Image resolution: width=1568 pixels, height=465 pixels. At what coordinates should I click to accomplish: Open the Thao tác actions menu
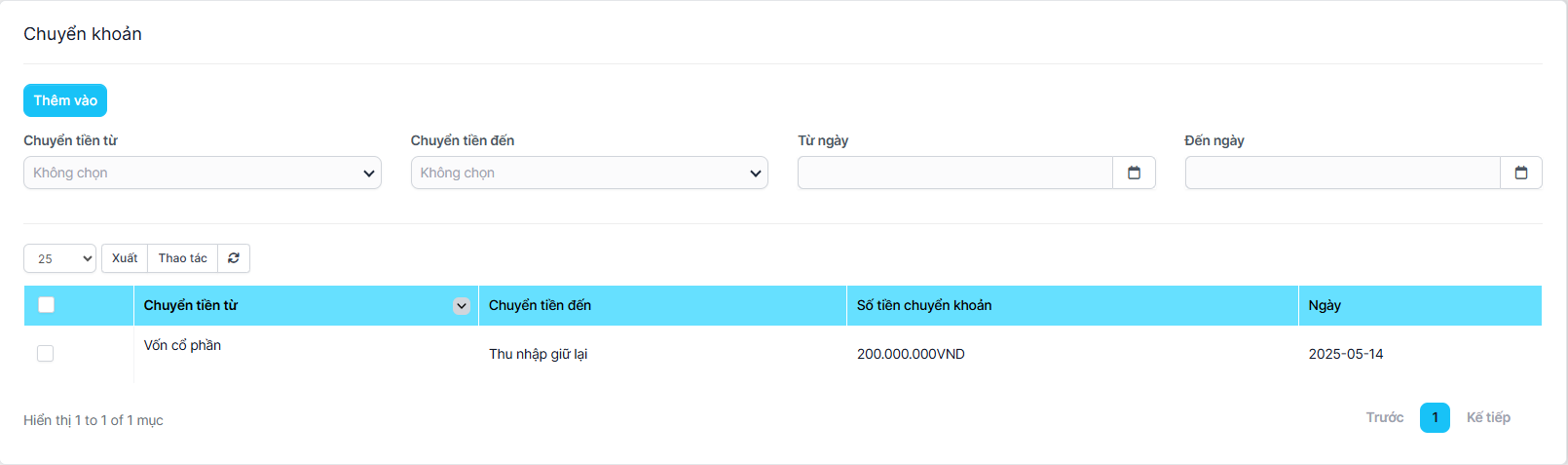coord(182,258)
